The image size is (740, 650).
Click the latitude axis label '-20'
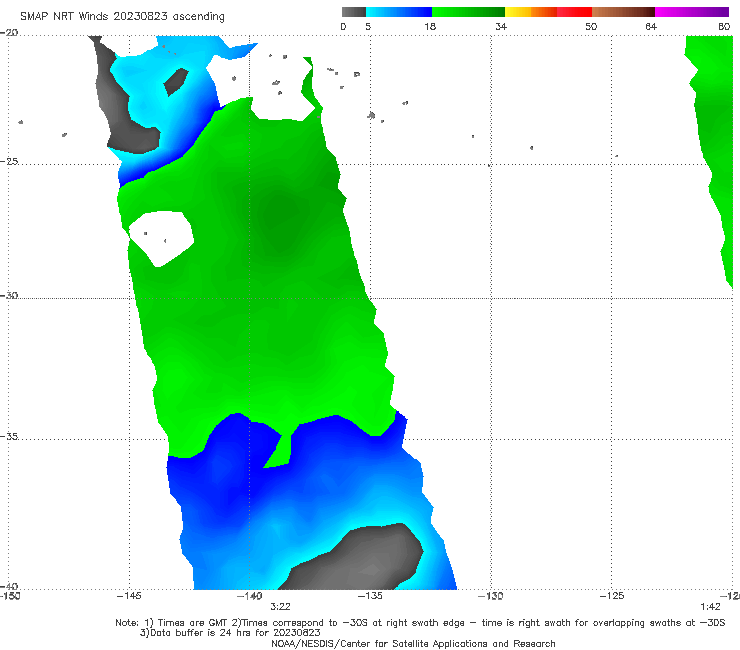pyautogui.click(x=9, y=33)
